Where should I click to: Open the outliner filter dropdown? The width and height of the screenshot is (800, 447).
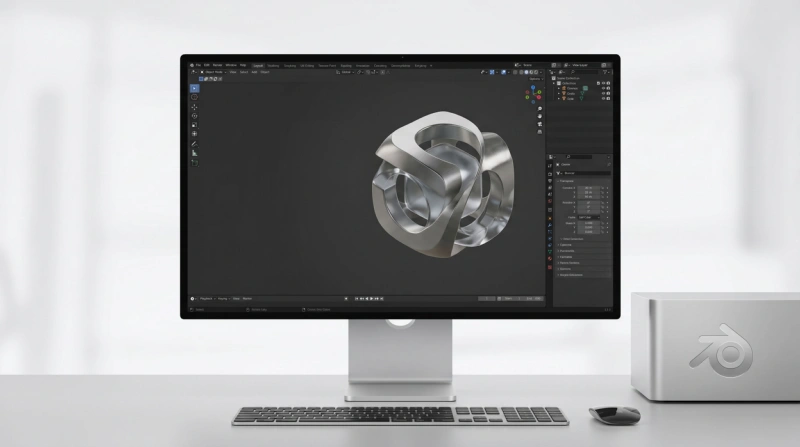point(606,72)
